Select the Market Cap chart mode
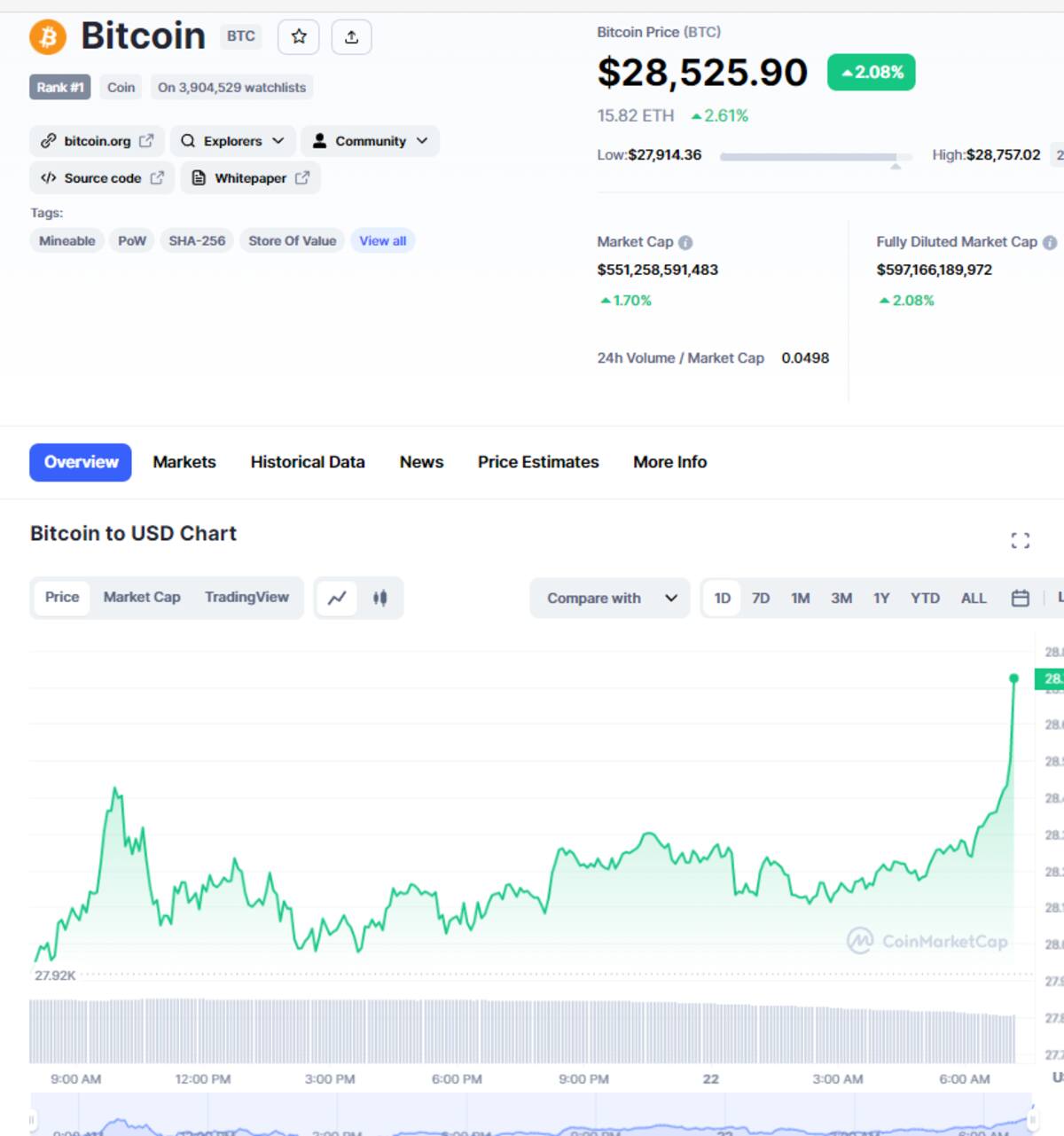1064x1136 pixels. 142,598
